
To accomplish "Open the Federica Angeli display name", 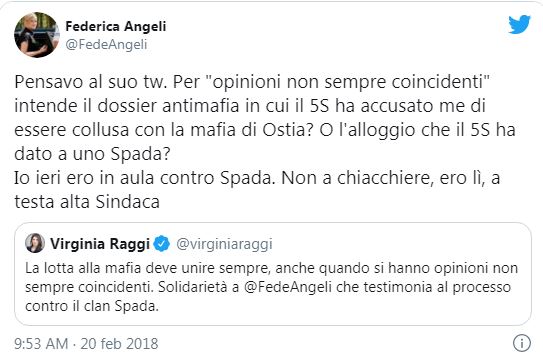I will point(116,26).
